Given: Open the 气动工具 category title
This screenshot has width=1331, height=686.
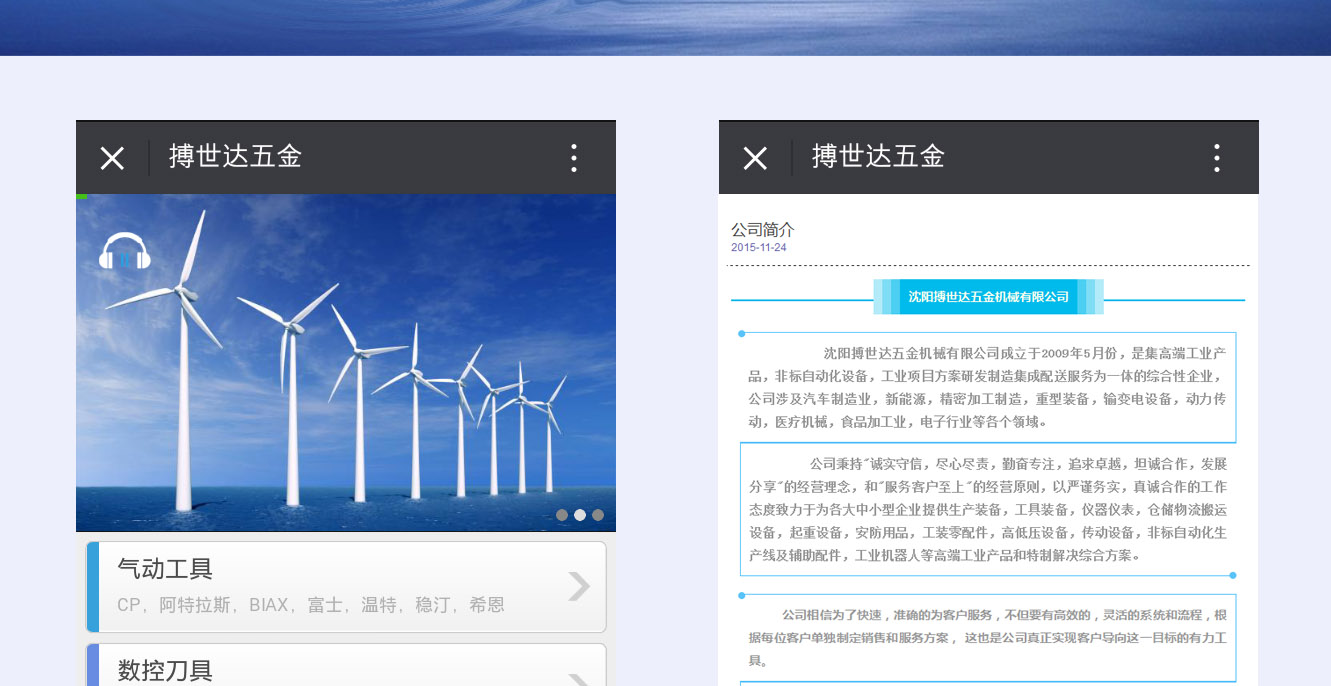Looking at the screenshot, I should (x=165, y=569).
